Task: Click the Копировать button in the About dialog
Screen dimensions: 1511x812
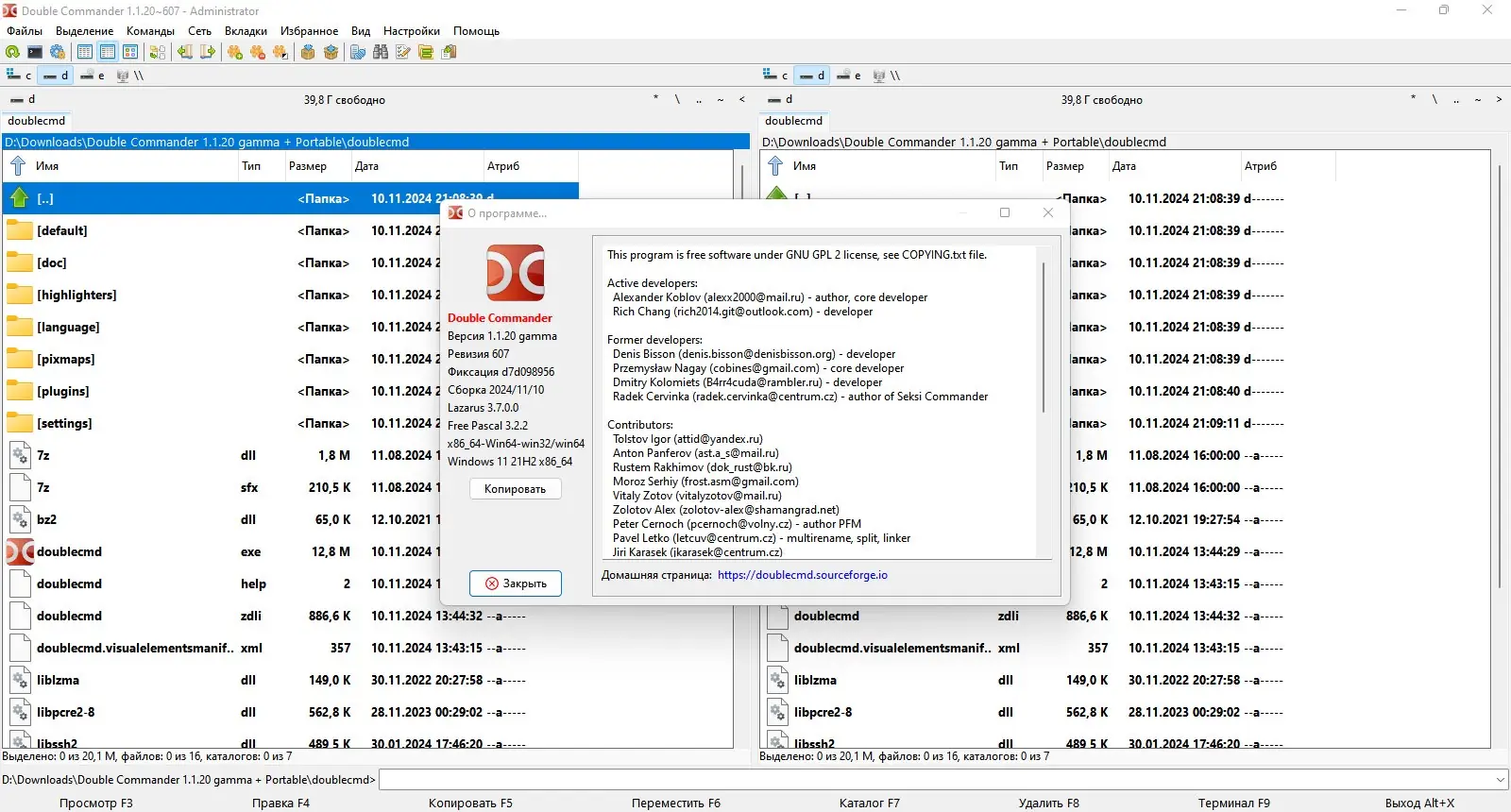Action: (515, 489)
